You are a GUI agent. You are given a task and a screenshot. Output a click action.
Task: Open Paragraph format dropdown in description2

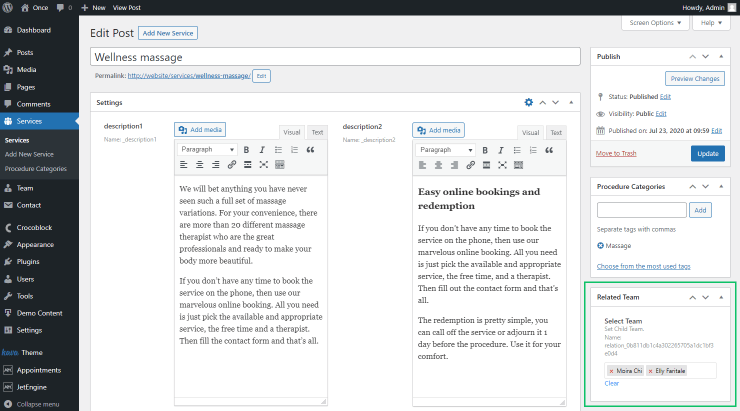pyautogui.click(x=445, y=150)
